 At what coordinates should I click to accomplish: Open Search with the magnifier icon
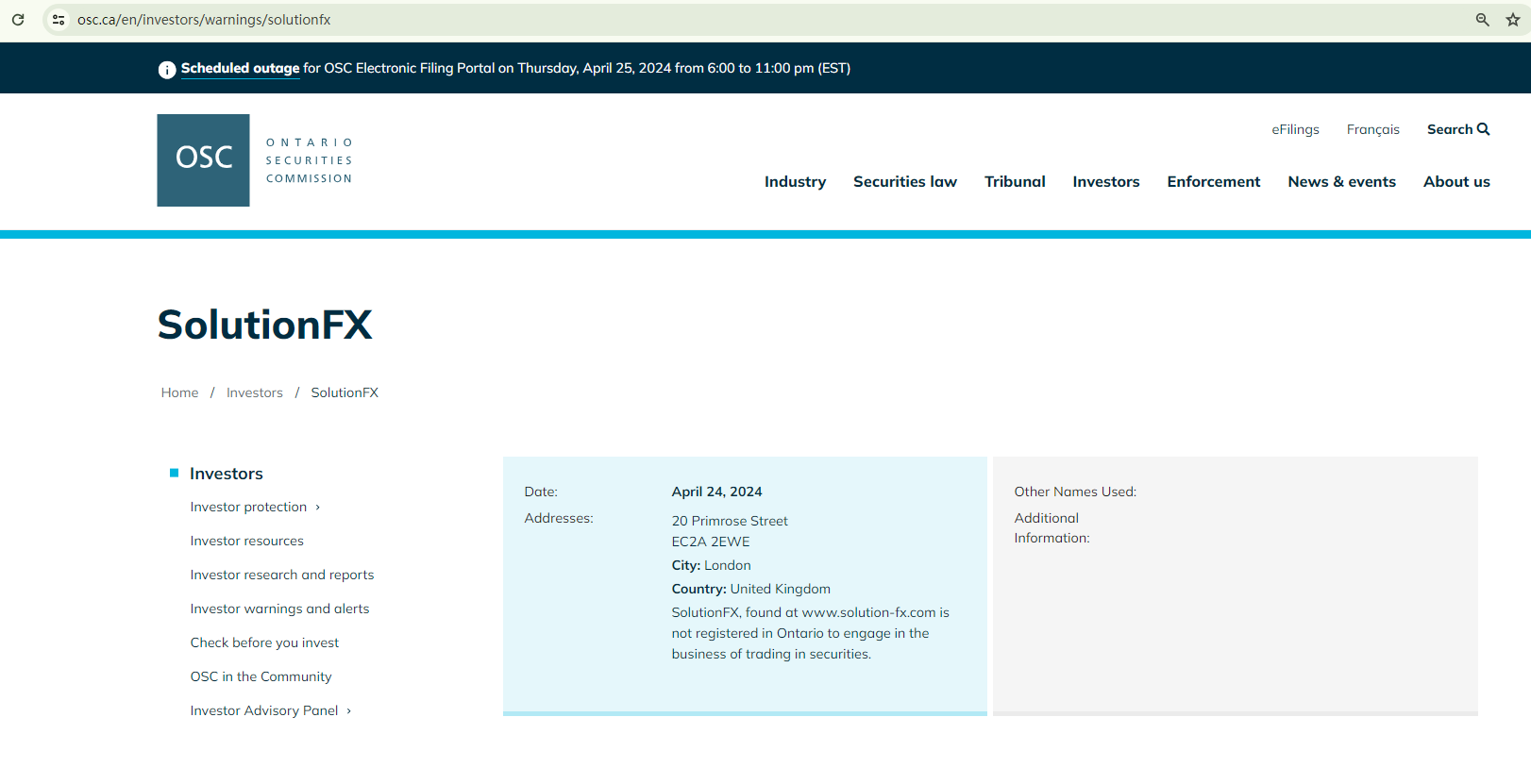point(1483,129)
